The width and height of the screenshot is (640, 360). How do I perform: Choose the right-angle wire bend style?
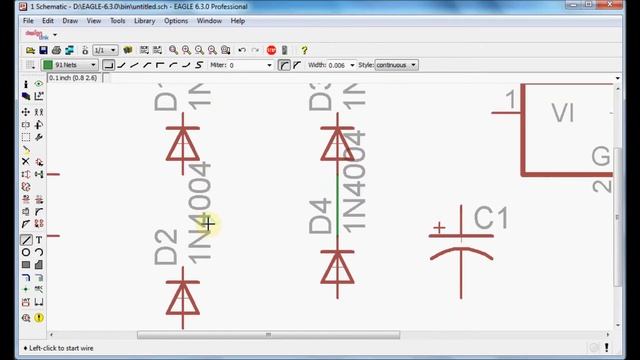pos(108,65)
